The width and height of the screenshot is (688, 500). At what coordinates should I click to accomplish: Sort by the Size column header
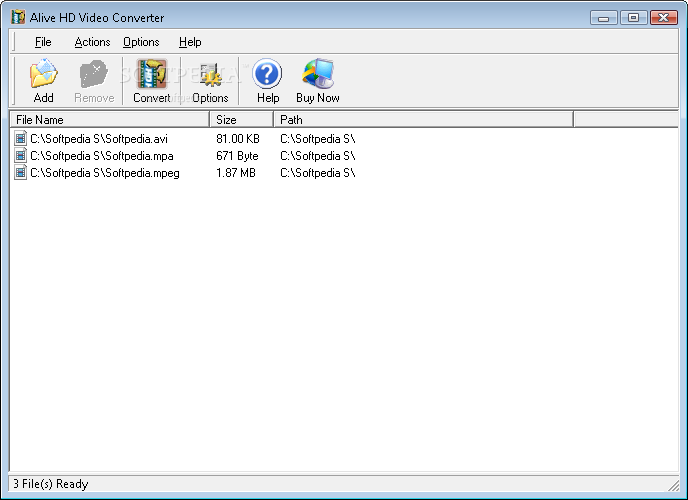click(x=242, y=119)
